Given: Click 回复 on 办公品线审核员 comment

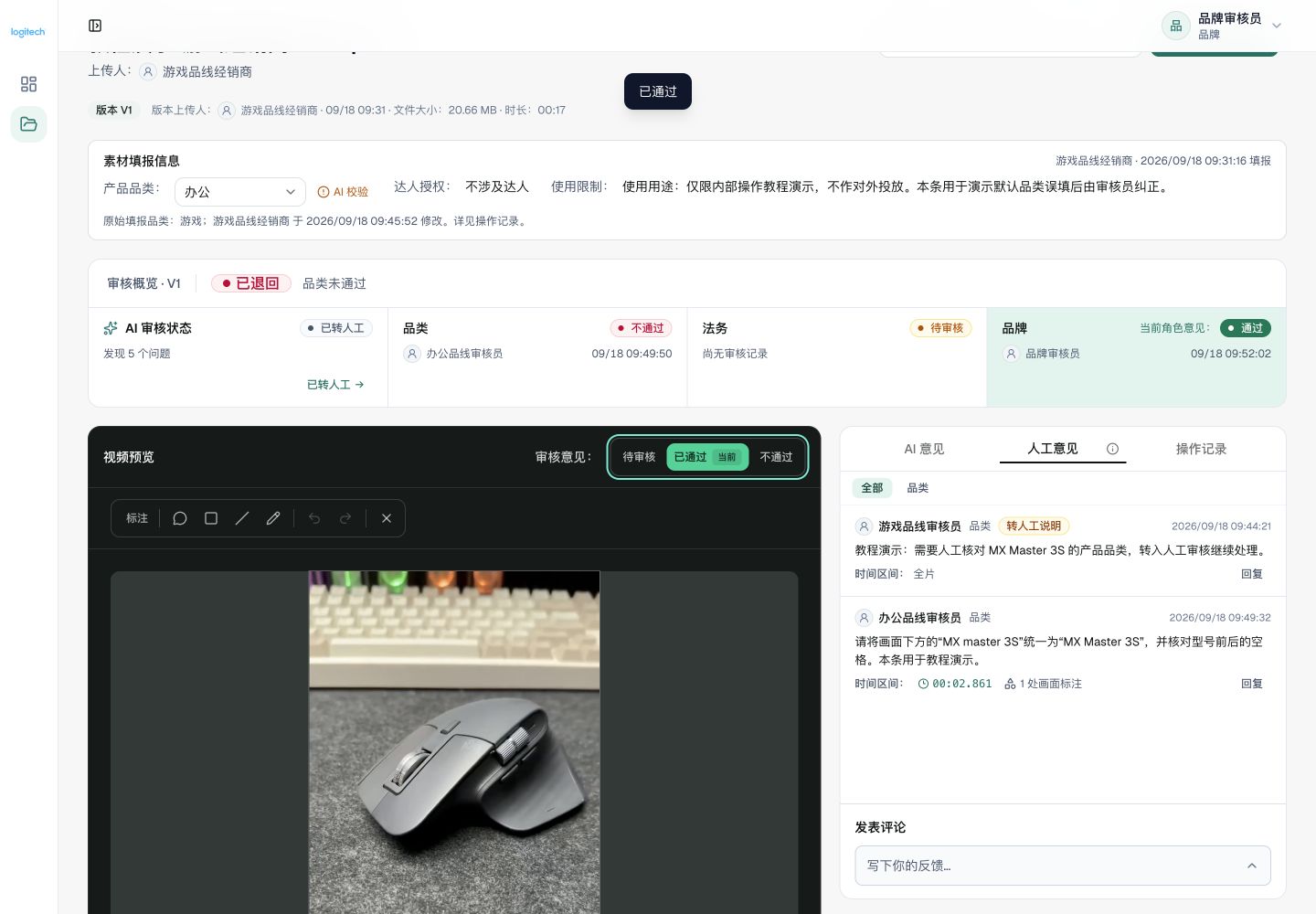Looking at the screenshot, I should [1252, 684].
